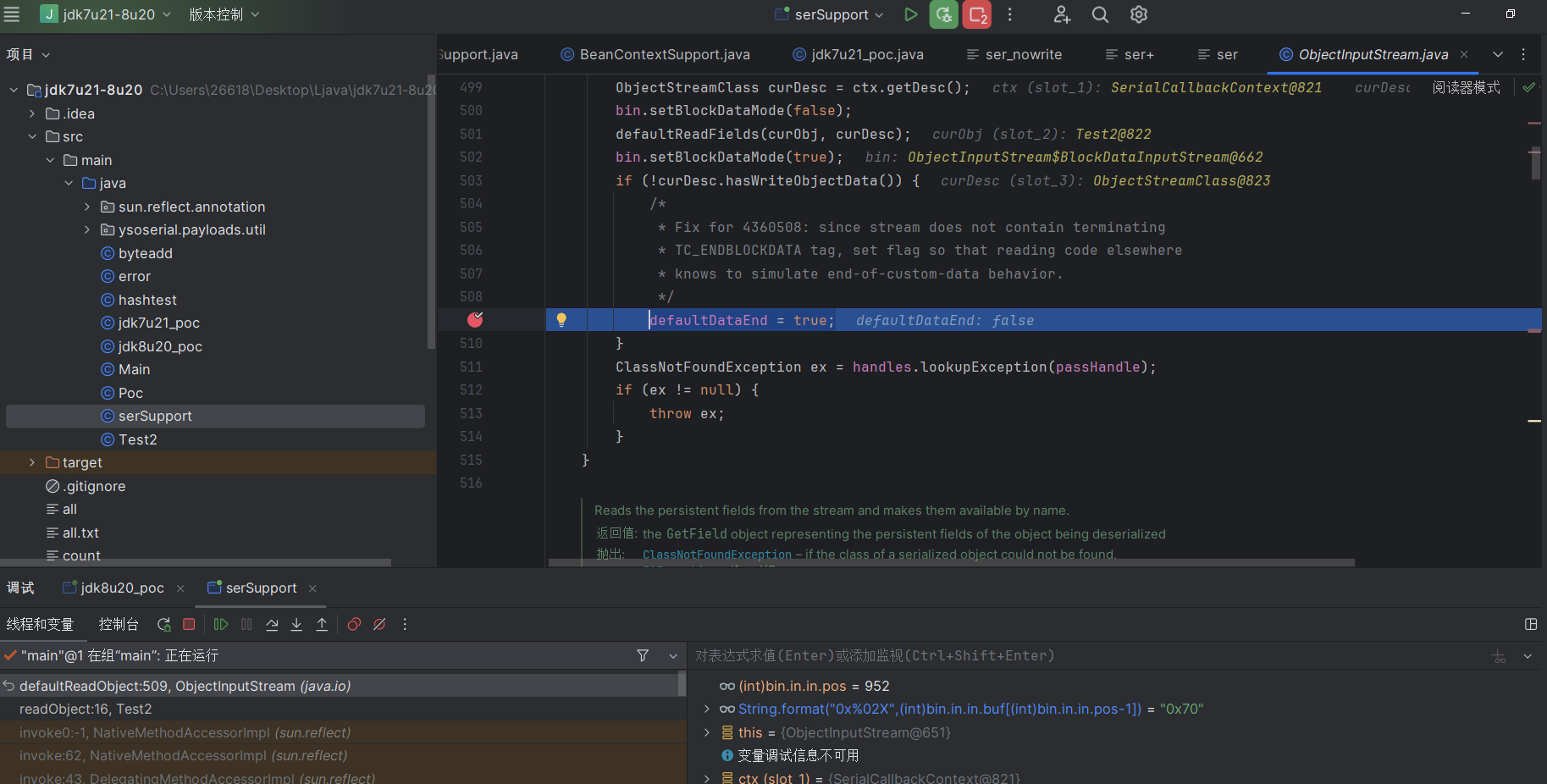Resume program execution
Screen dimensions: 1547x784
(221, 624)
